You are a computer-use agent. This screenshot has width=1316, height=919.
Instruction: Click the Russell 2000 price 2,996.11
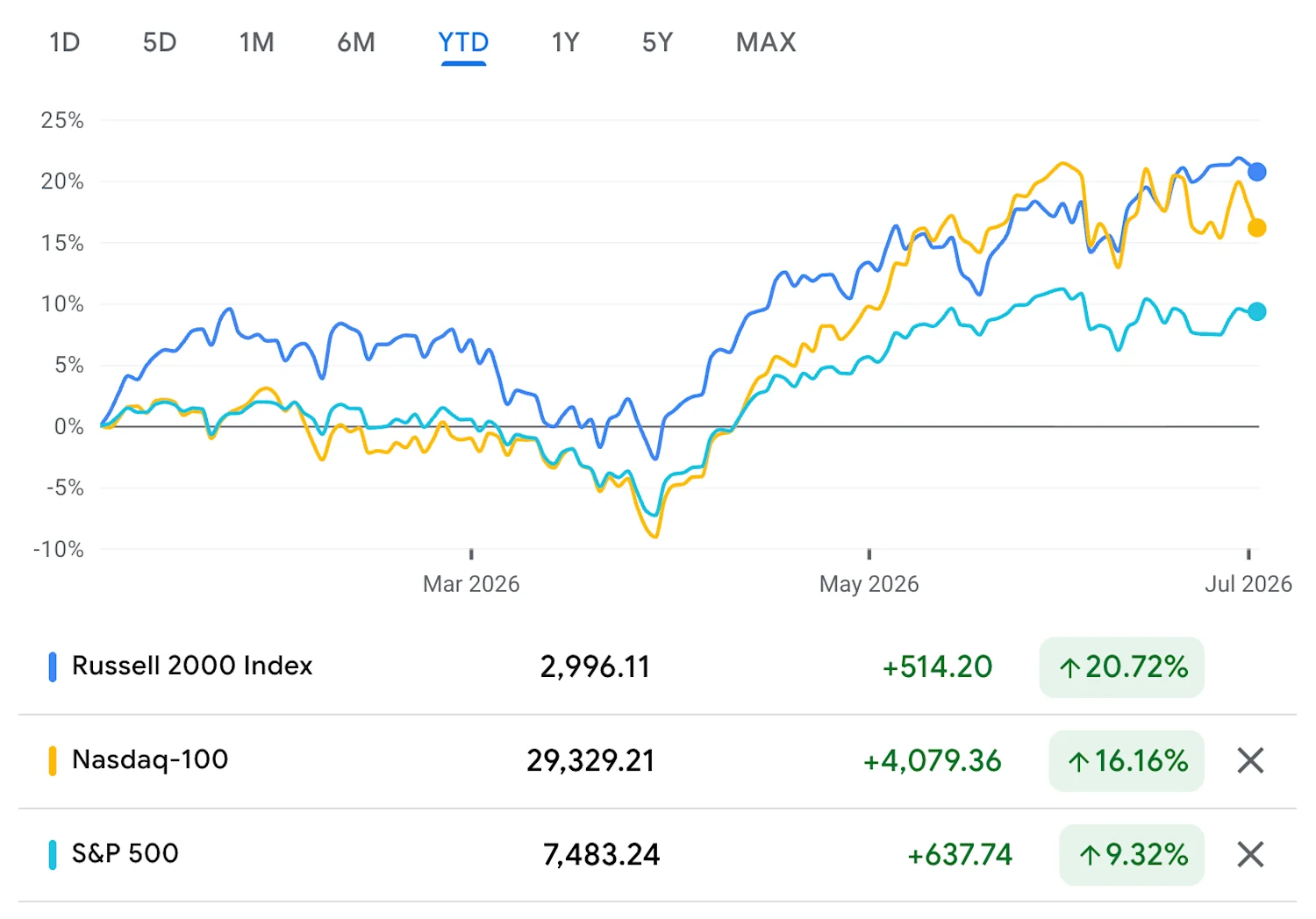pos(595,667)
